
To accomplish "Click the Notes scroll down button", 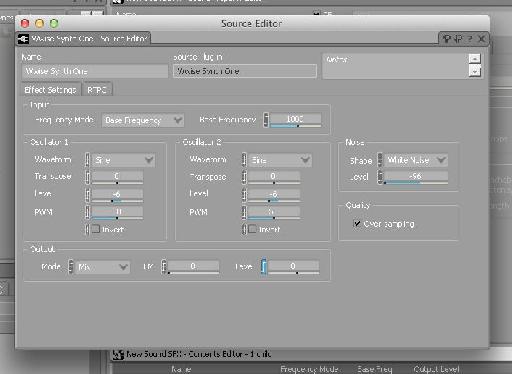I will (x=474, y=71).
